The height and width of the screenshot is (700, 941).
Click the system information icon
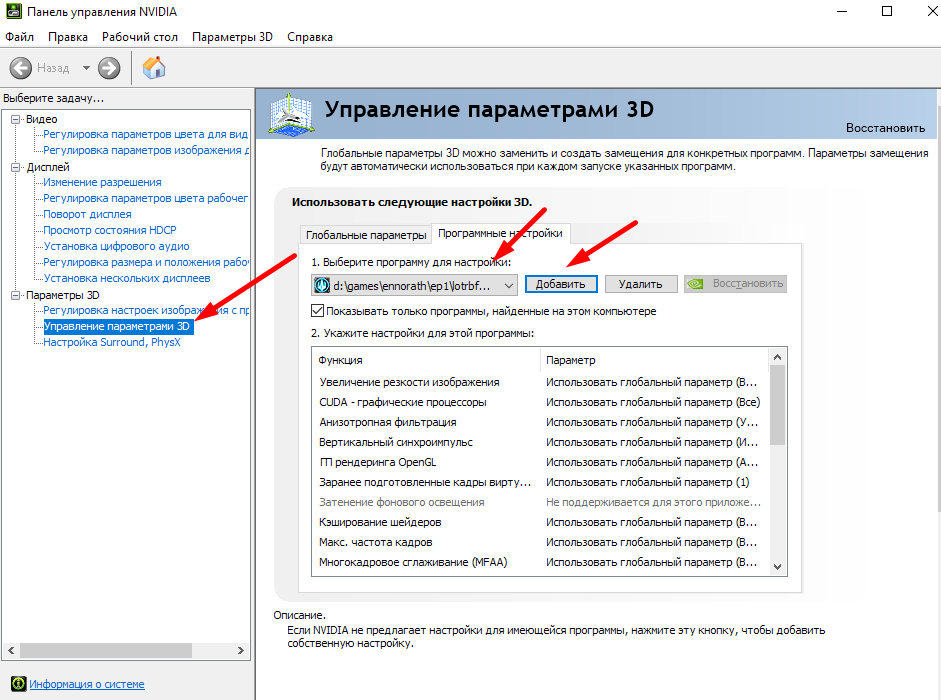[19, 683]
